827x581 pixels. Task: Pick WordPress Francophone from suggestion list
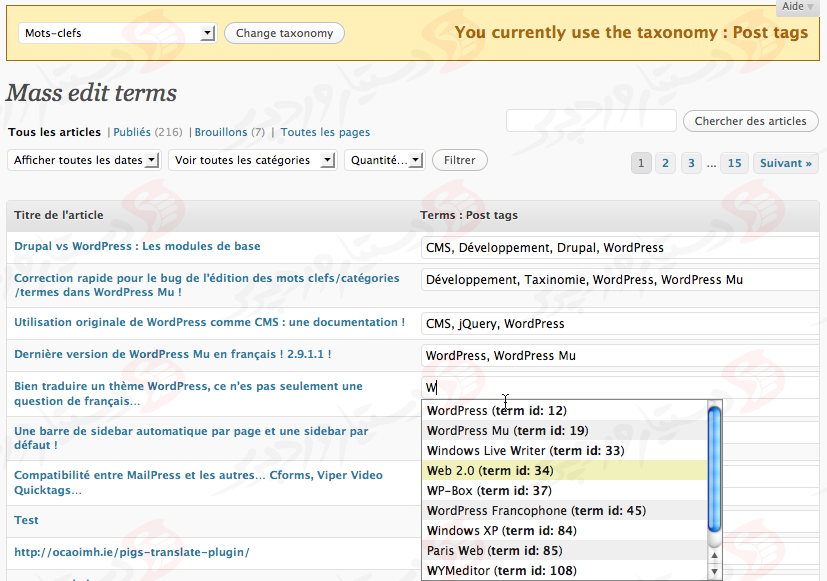point(536,510)
